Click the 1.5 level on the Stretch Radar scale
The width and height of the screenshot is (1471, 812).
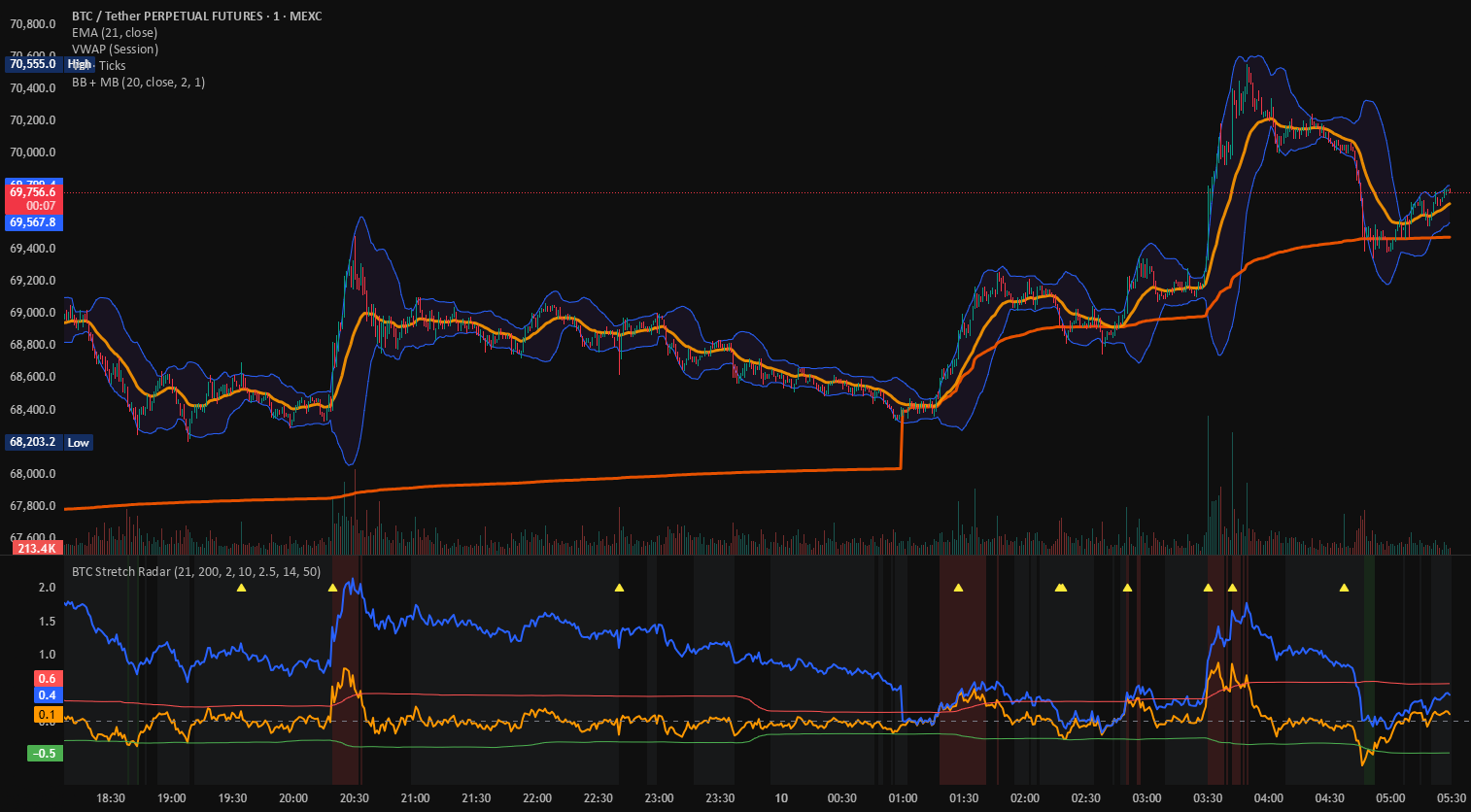point(47,622)
